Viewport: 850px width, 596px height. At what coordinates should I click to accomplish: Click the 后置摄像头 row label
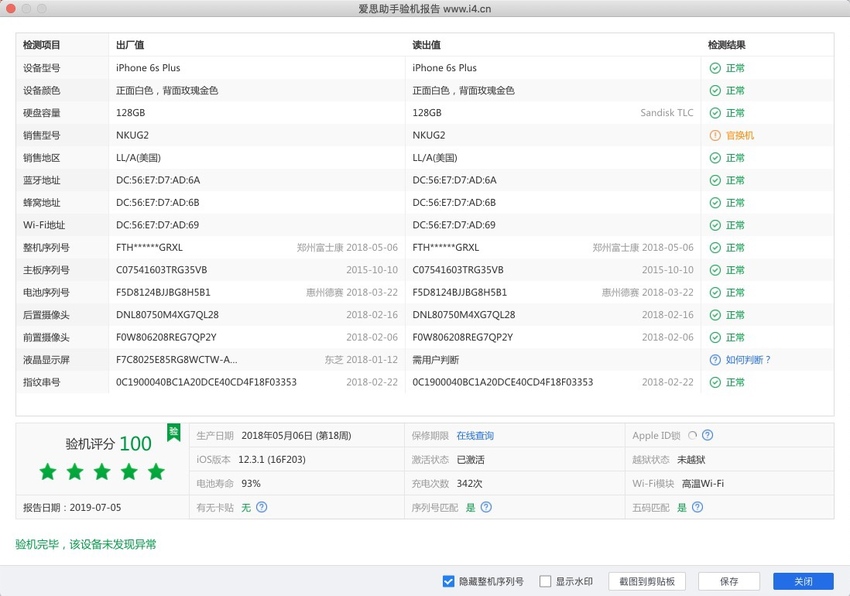click(47, 315)
